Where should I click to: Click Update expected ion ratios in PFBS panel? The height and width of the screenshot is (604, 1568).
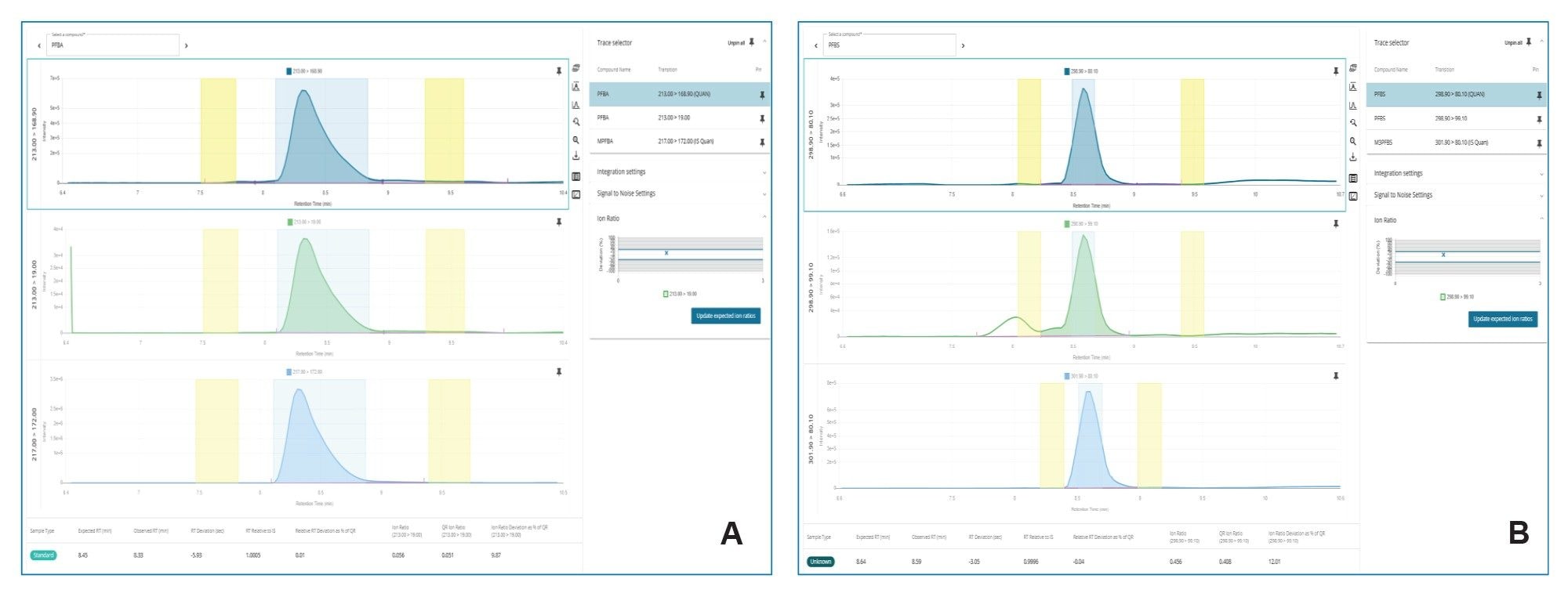[x=1503, y=319]
